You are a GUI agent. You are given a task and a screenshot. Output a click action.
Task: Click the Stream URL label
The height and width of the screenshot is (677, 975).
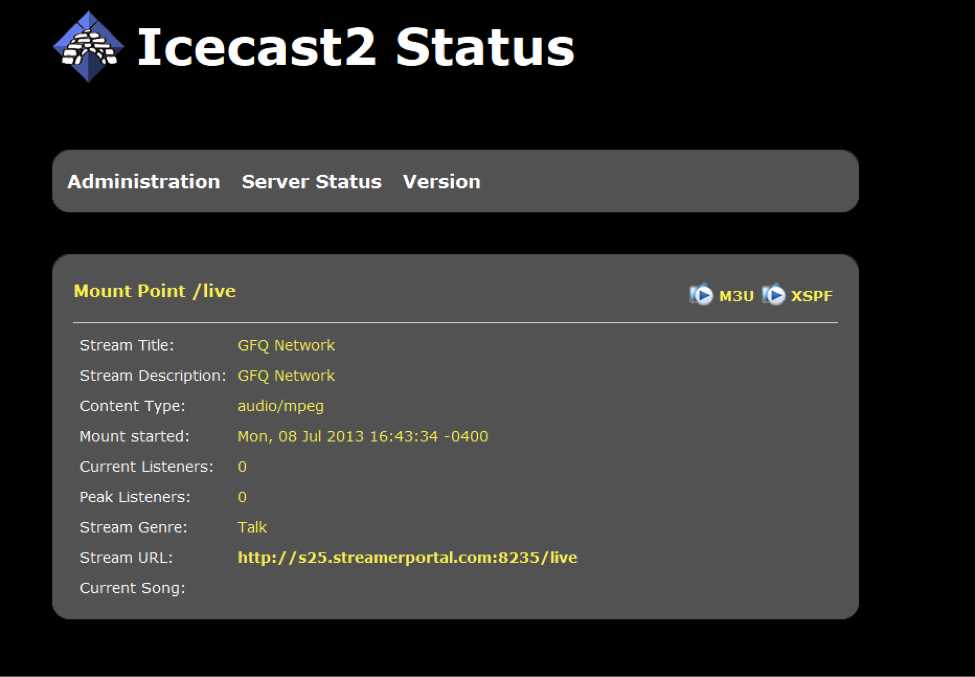pyautogui.click(x=126, y=558)
